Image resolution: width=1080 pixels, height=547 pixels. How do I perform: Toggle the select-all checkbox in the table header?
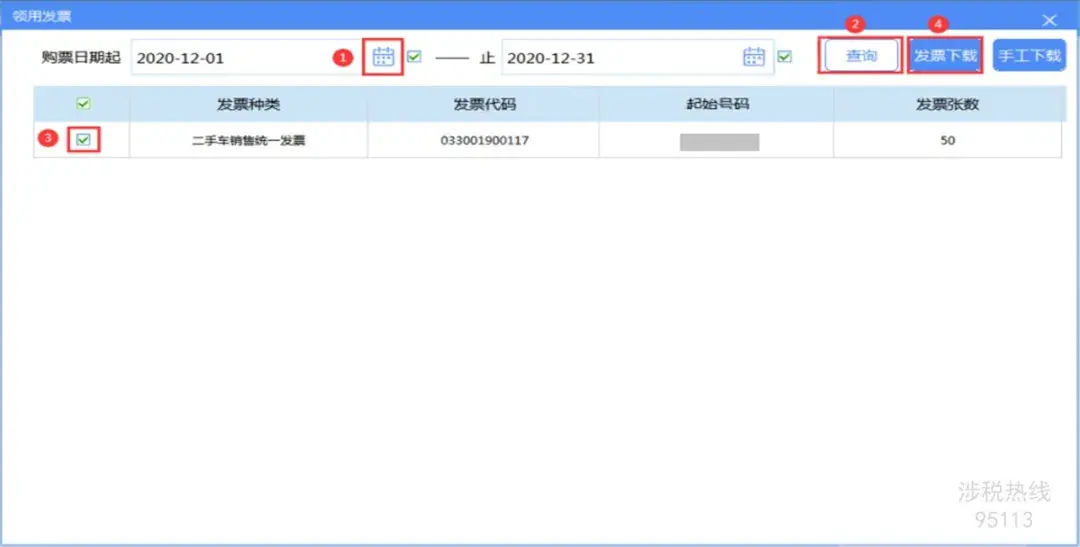pos(83,104)
